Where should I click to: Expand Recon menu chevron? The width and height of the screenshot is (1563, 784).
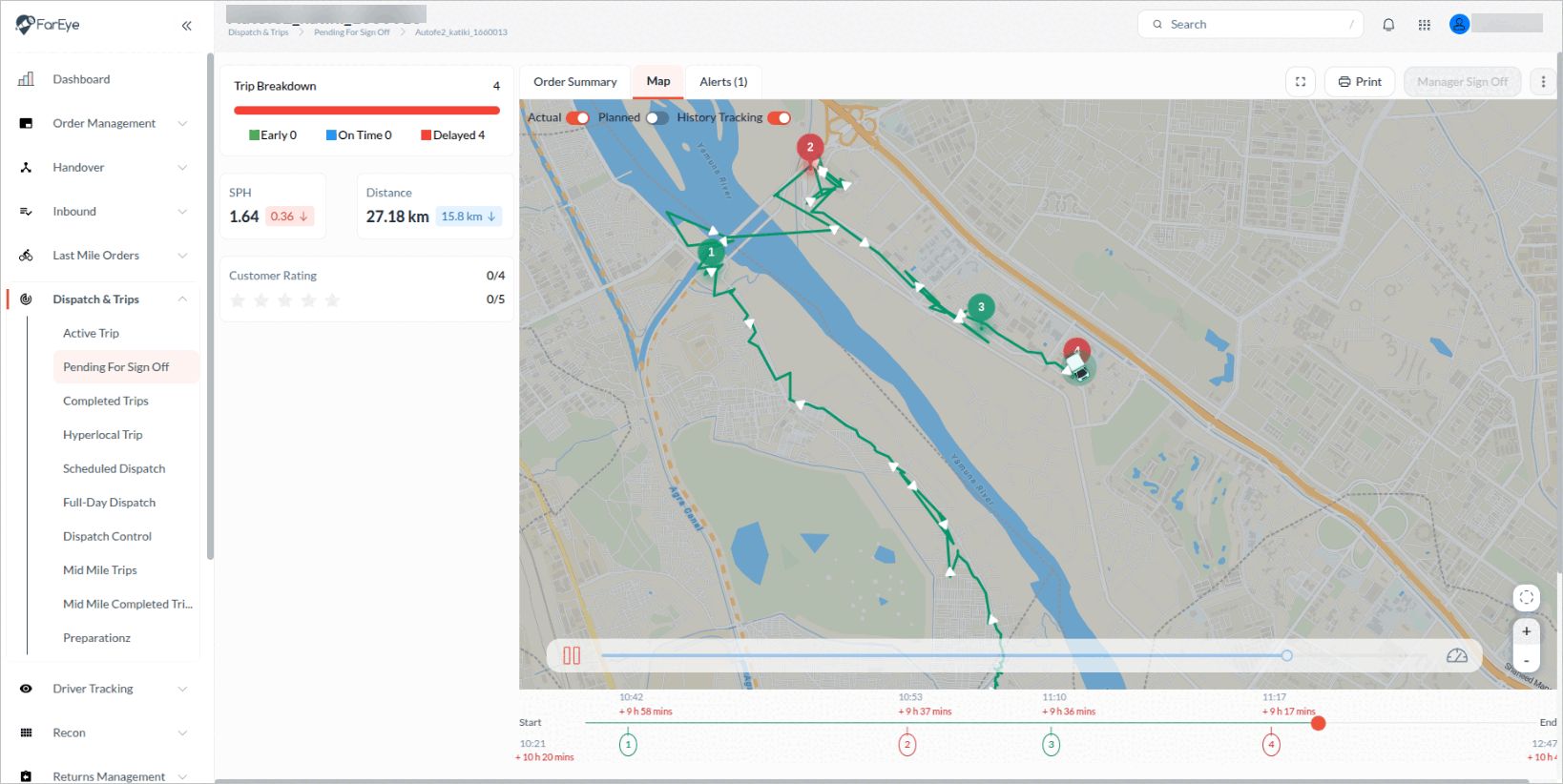182,732
